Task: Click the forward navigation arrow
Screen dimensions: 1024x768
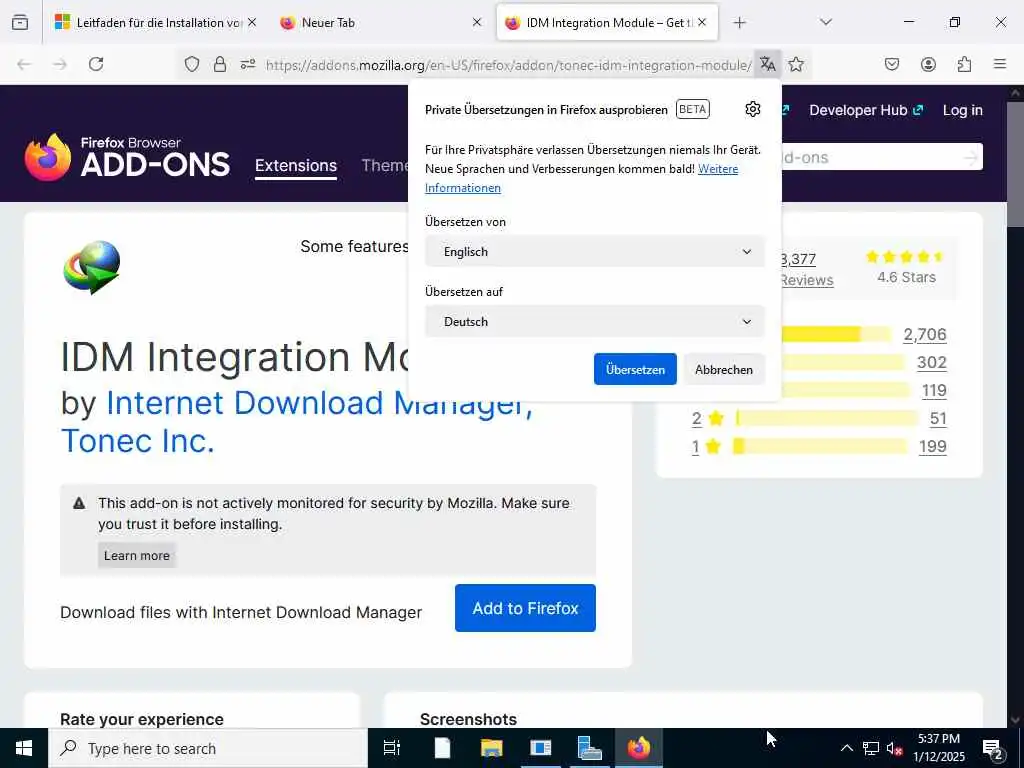Action: pyautogui.click(x=60, y=64)
